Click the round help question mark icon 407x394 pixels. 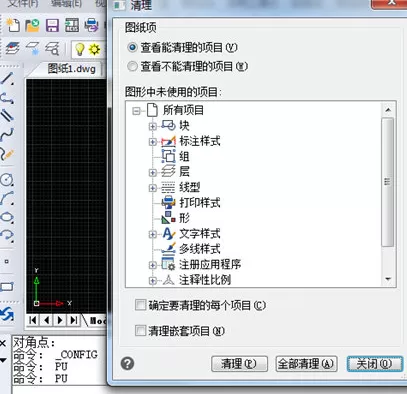point(128,363)
